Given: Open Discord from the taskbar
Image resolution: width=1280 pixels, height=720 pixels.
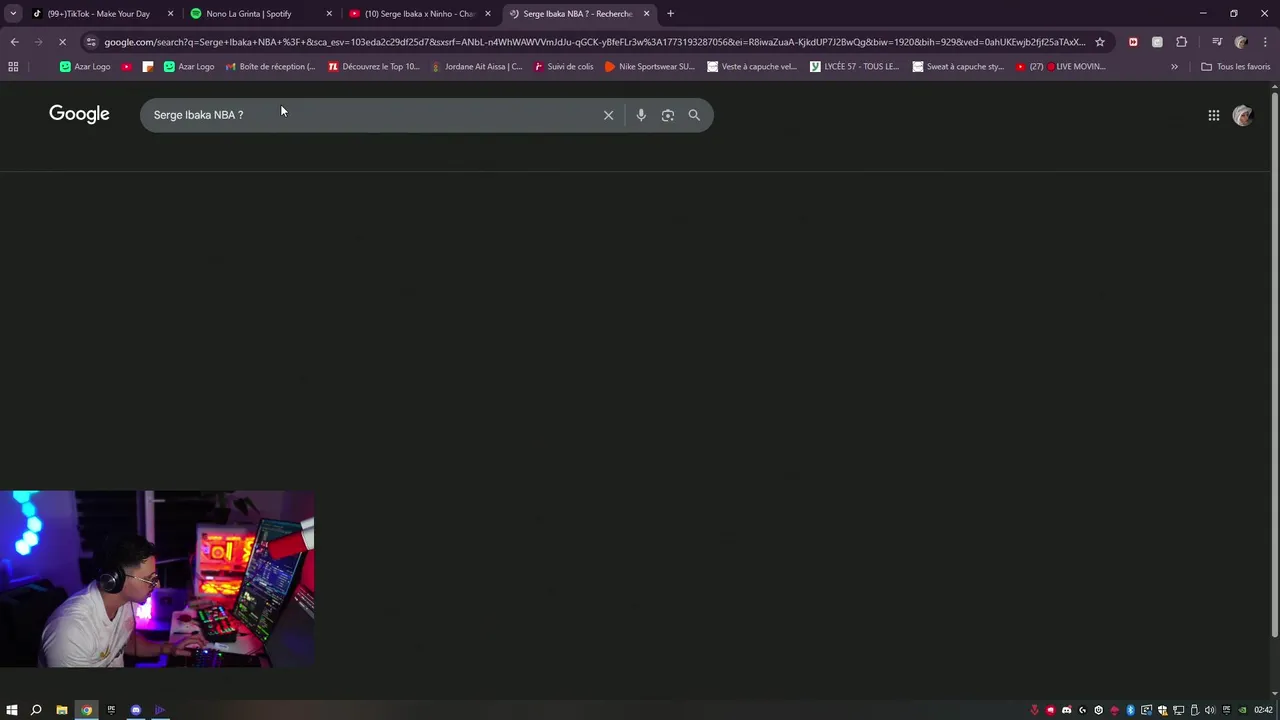Looking at the screenshot, I should pos(136,710).
